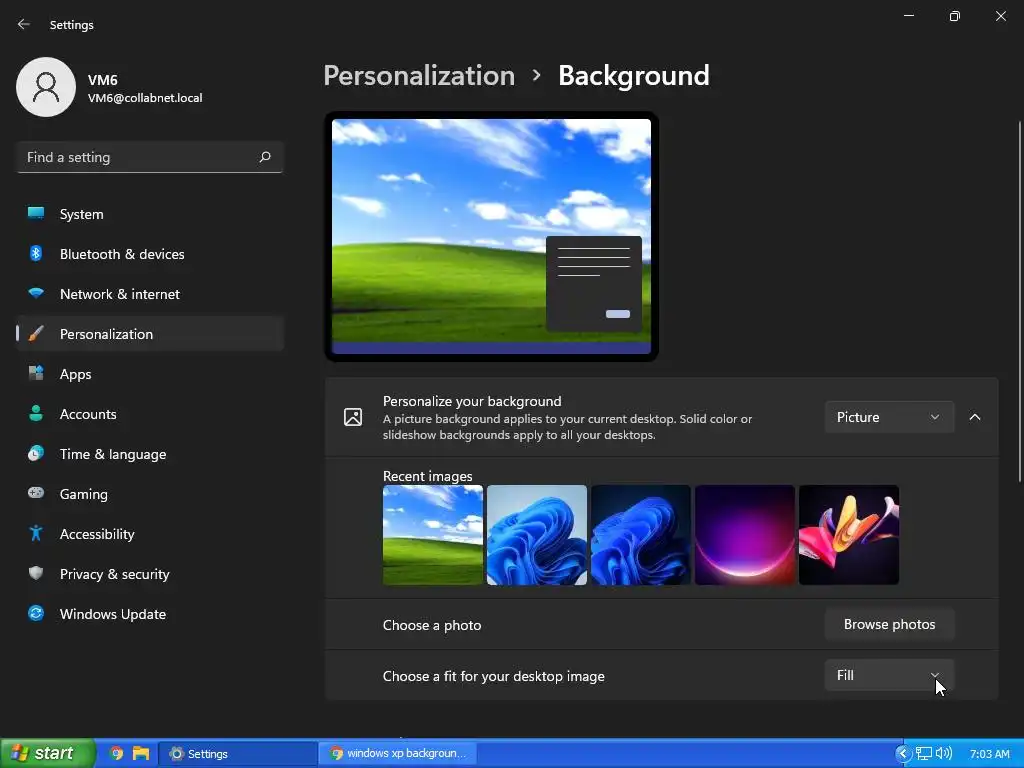Open Time & language settings
The width and height of the screenshot is (1024, 768).
[x=150, y=454]
